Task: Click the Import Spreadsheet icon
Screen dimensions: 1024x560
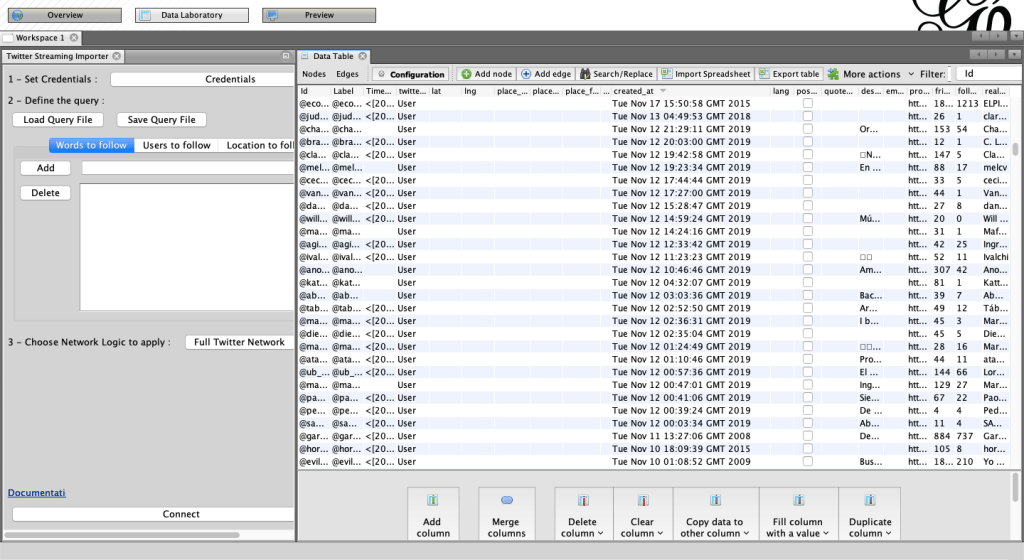Action: click(x=666, y=74)
